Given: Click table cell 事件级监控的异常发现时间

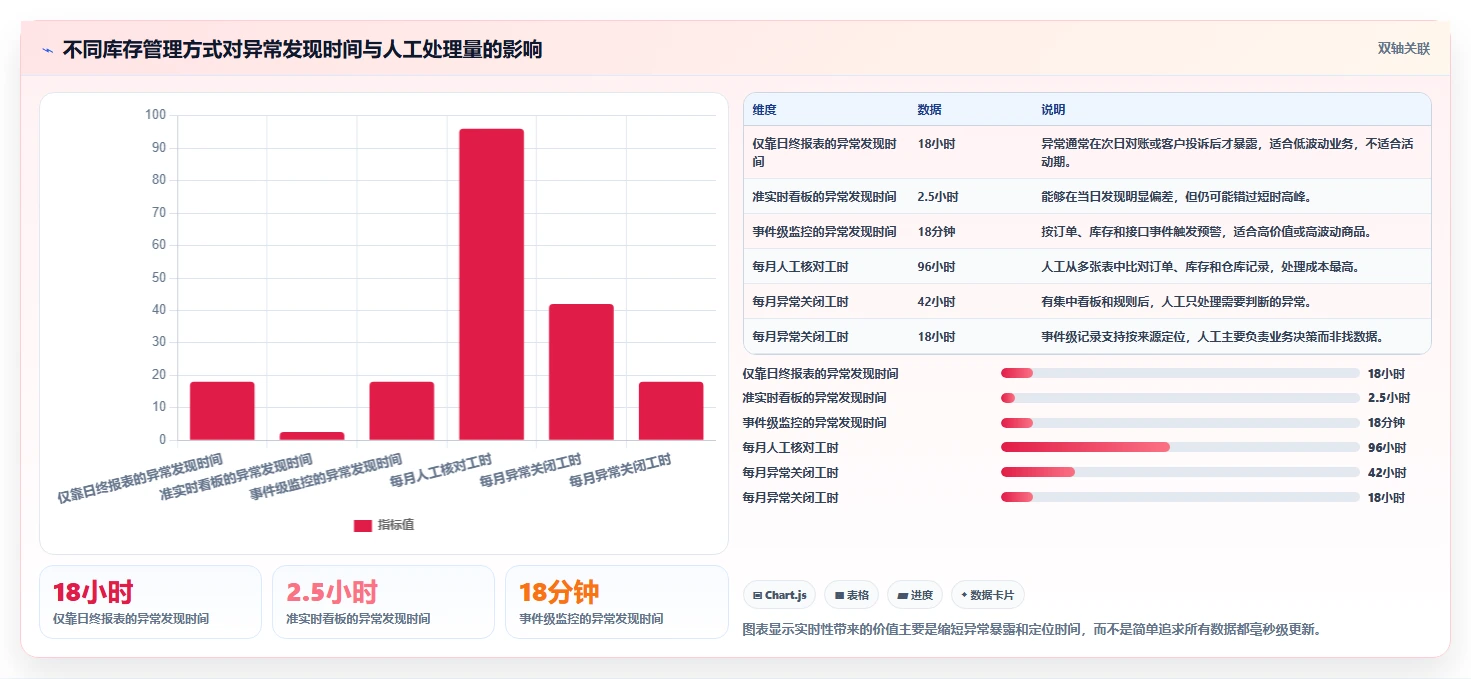Looking at the screenshot, I should tap(824, 232).
